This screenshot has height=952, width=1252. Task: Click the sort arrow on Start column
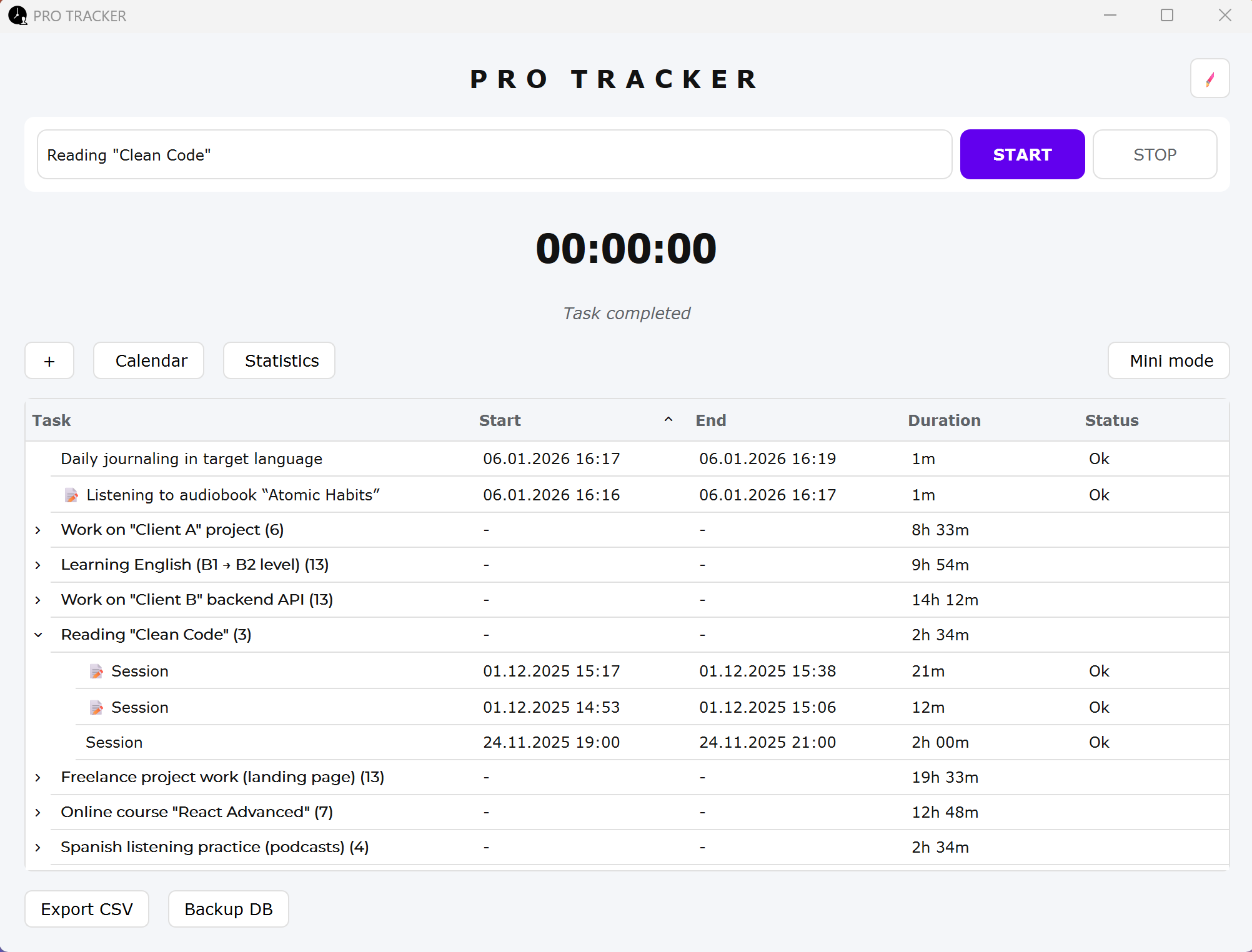click(x=668, y=420)
